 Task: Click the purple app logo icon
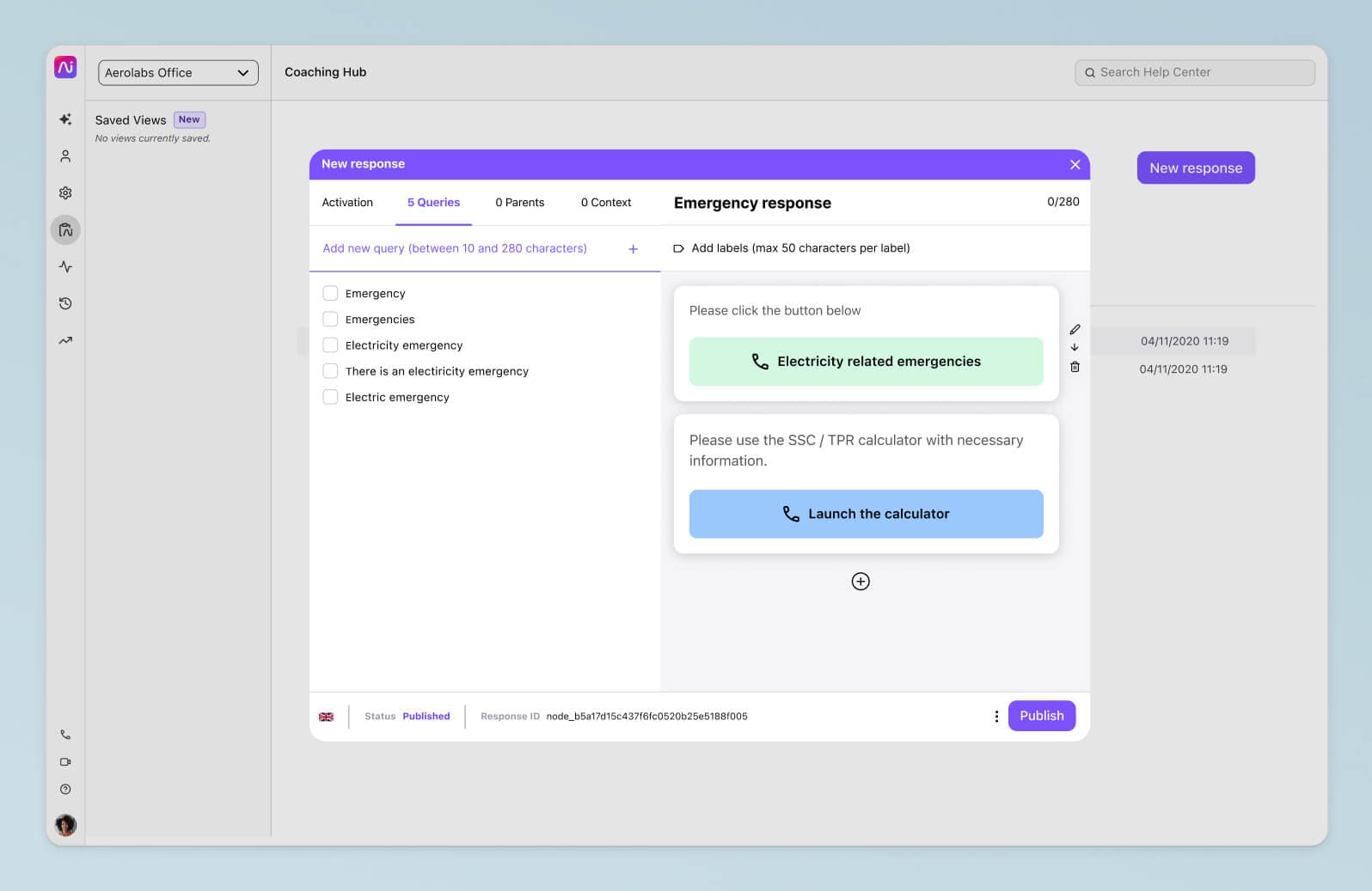(65, 67)
